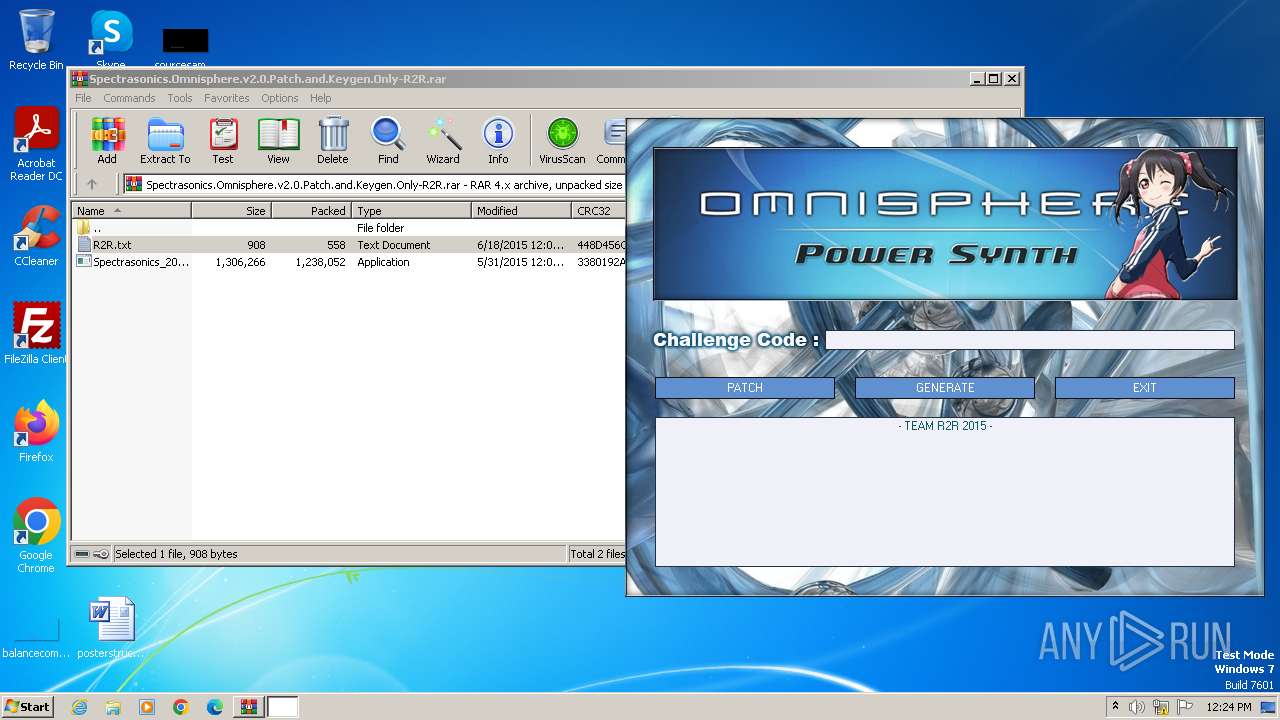Click the network tray icon
The height and width of the screenshot is (720, 1280).
point(1161,707)
